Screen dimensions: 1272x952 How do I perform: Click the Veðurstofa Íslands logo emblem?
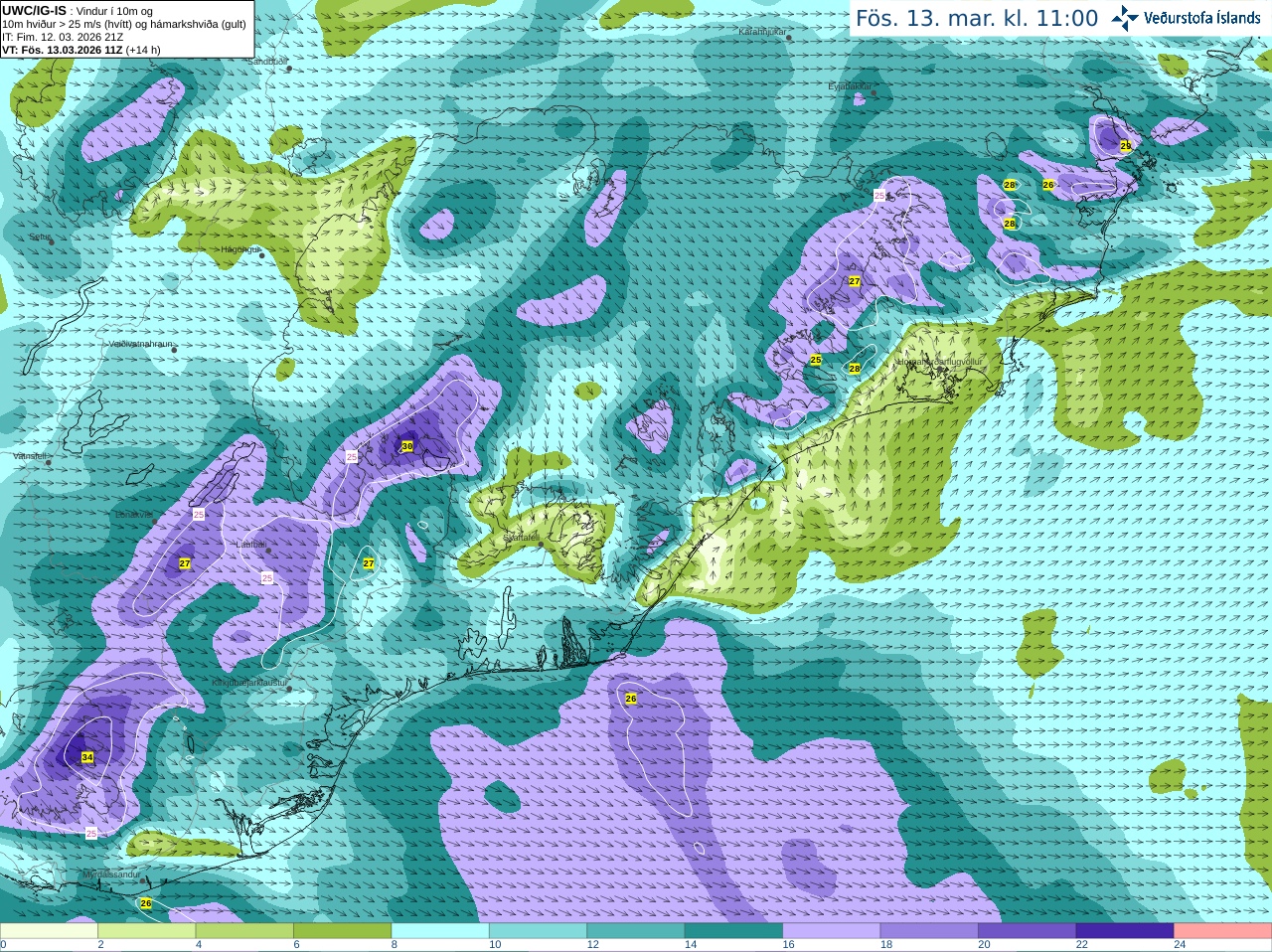tap(1125, 18)
